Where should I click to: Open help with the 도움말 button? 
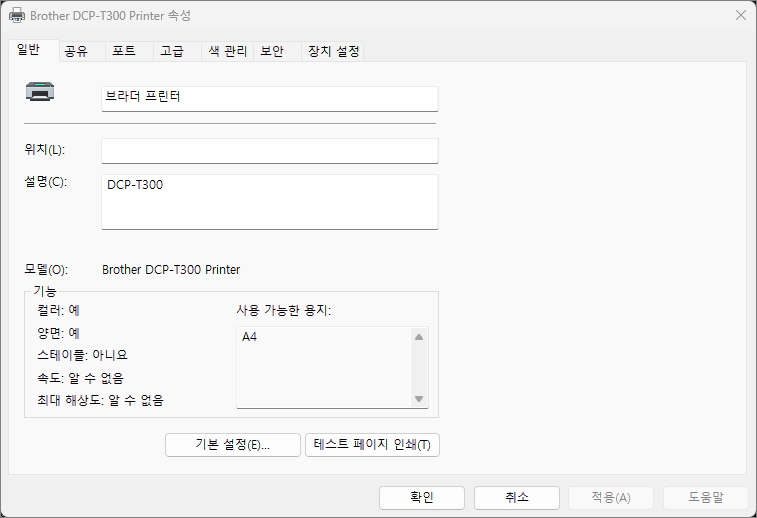pyautogui.click(x=705, y=497)
